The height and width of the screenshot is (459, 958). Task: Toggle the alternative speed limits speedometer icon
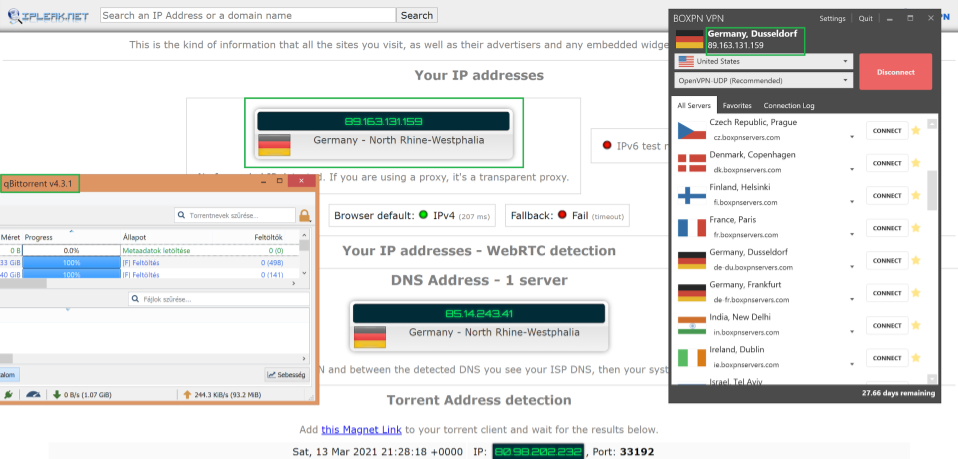coord(34,395)
